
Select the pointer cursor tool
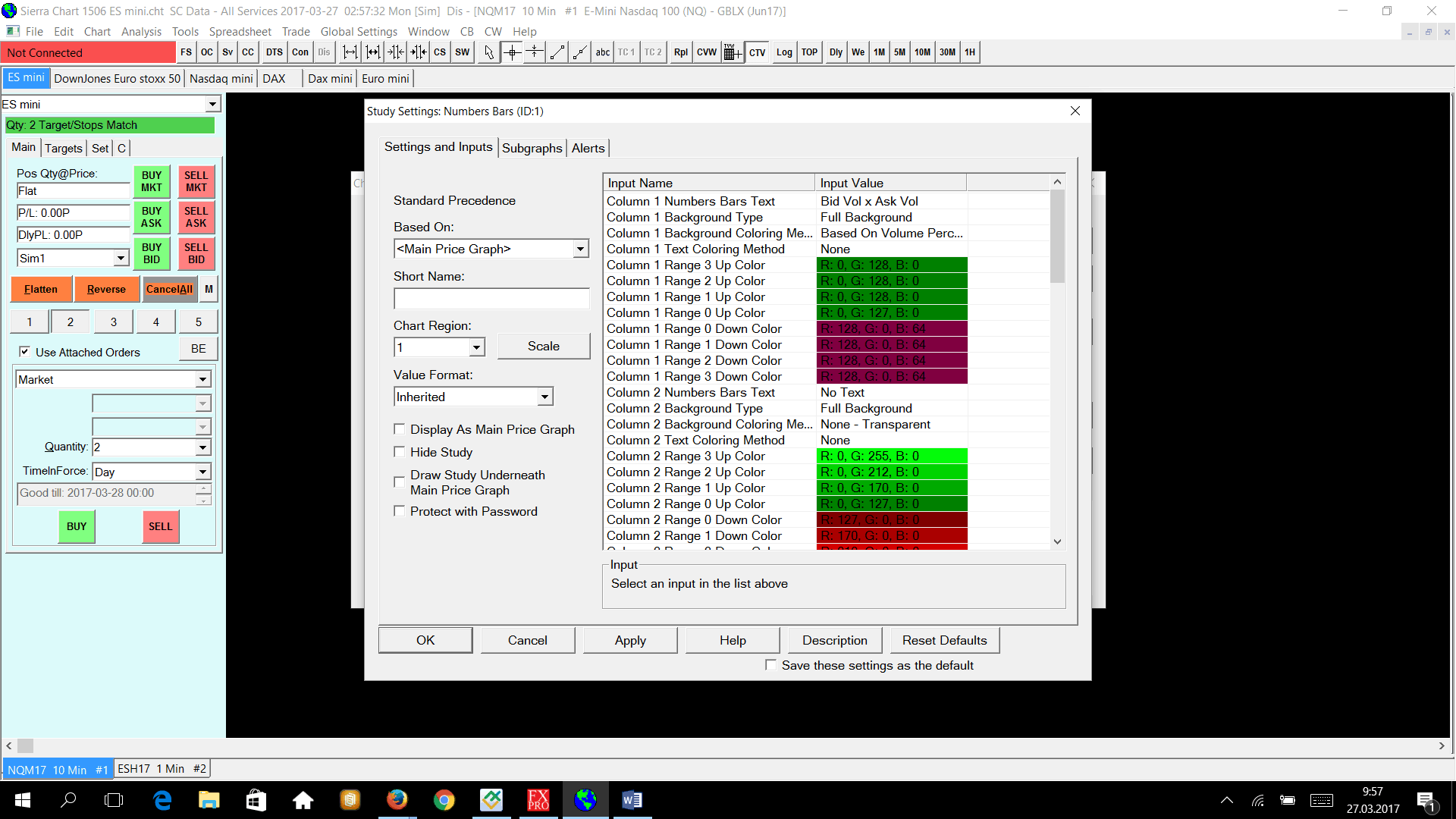489,52
